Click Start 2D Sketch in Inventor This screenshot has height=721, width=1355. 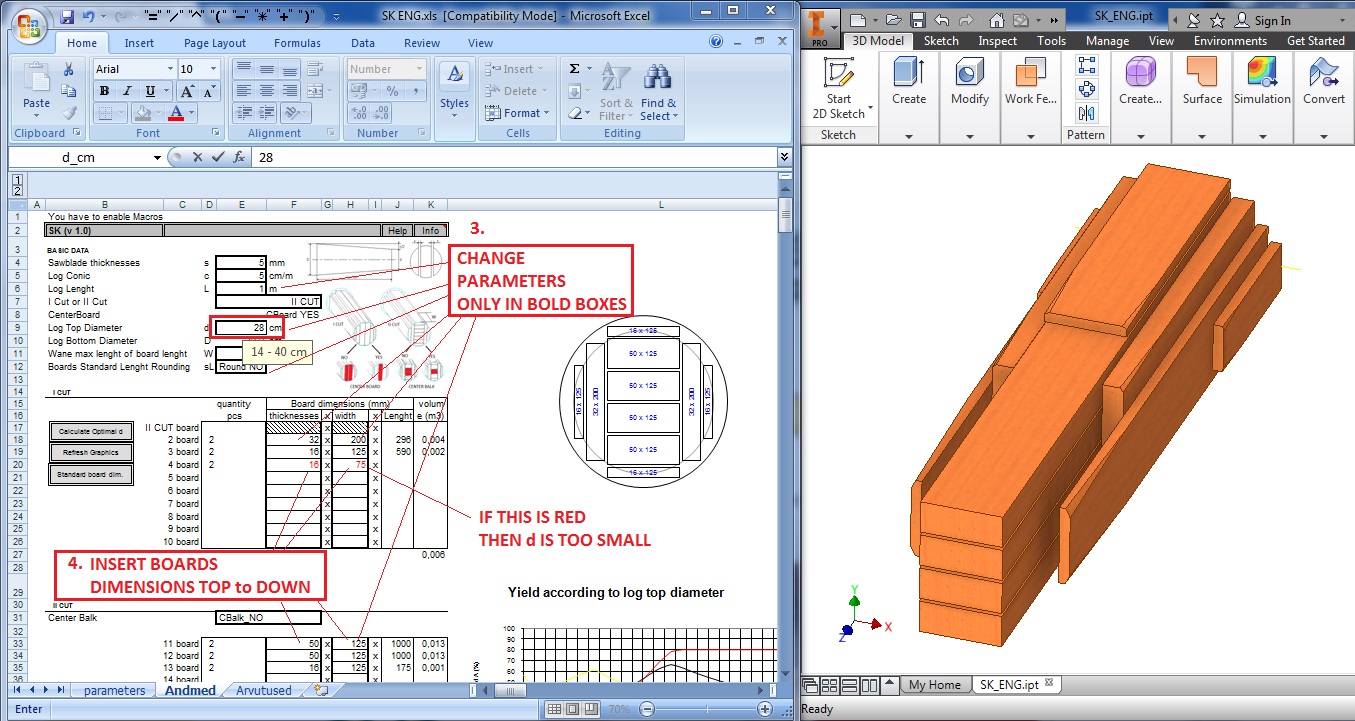pos(840,90)
